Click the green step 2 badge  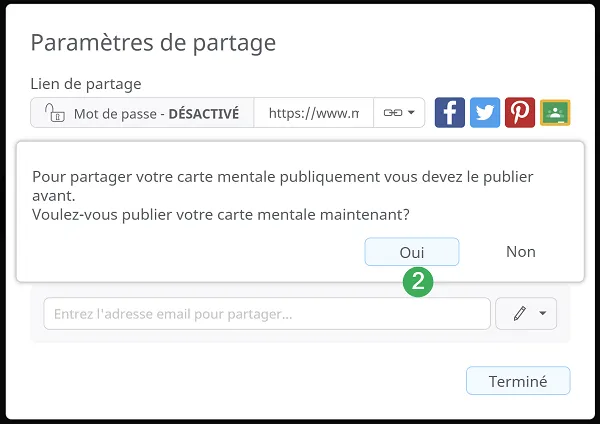418,282
